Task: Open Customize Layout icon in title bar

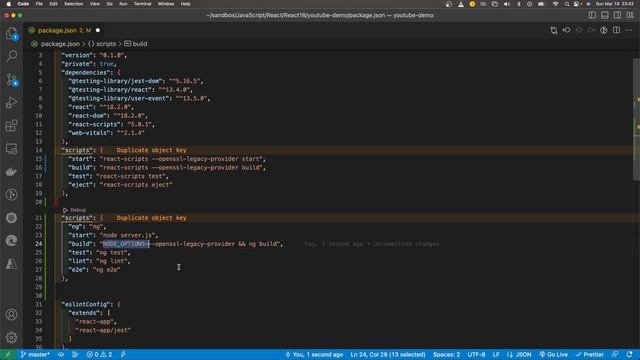Action: (630, 16)
